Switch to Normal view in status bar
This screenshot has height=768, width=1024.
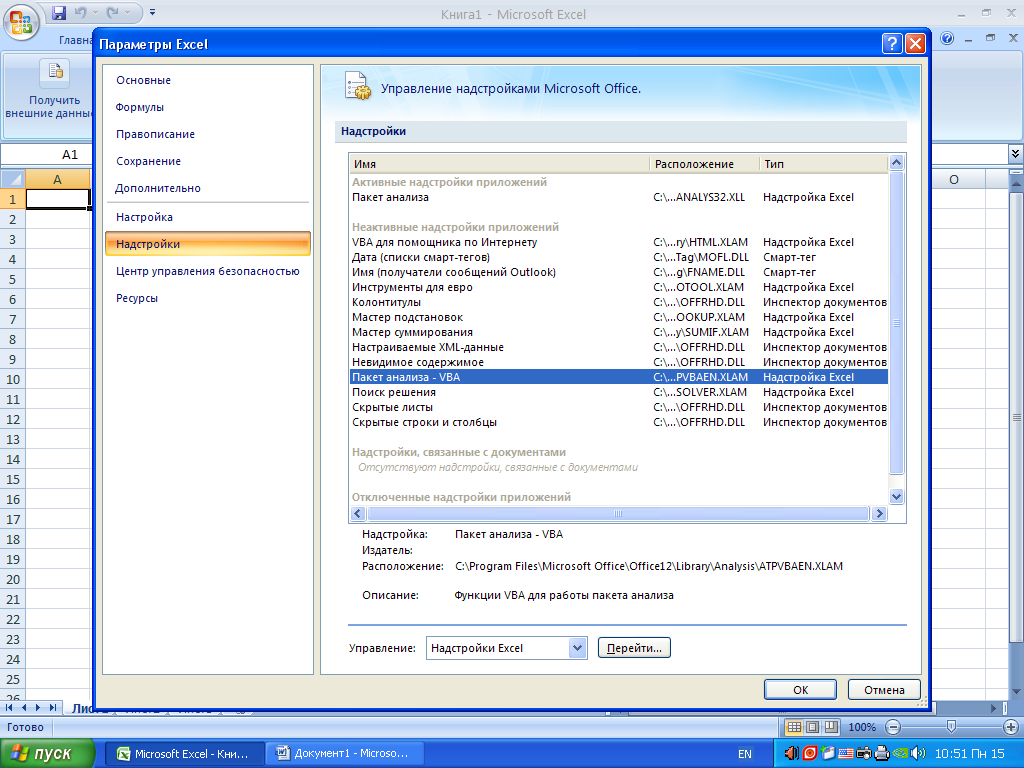793,727
